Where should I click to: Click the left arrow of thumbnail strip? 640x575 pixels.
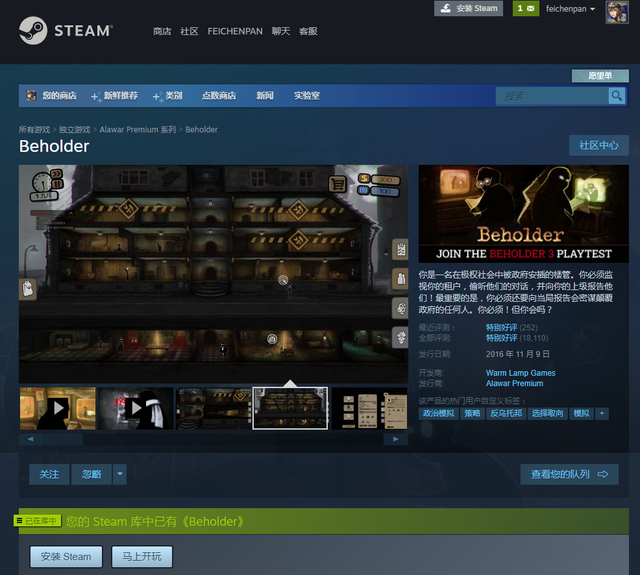point(31,439)
